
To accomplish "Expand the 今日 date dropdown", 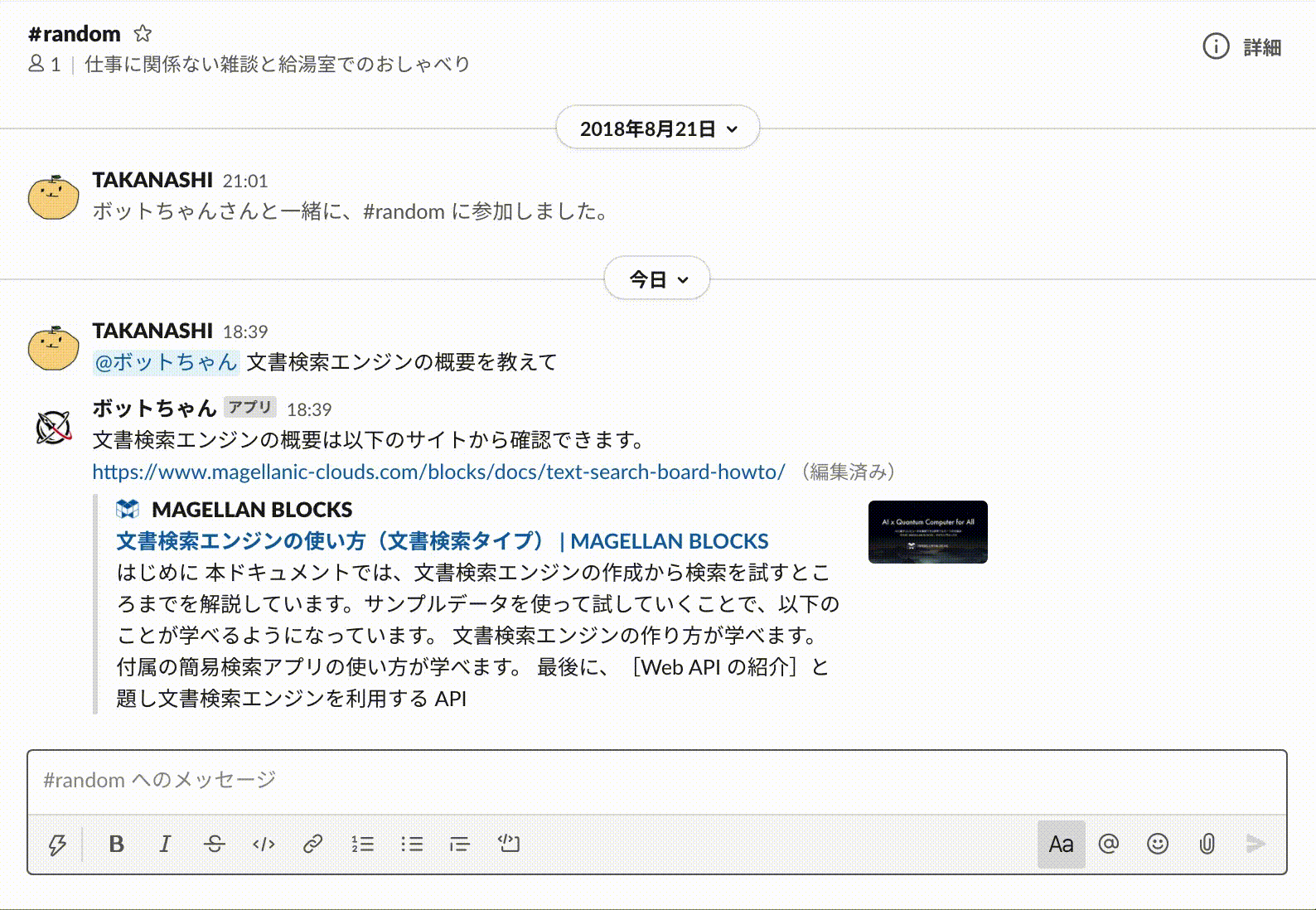I will point(657,279).
